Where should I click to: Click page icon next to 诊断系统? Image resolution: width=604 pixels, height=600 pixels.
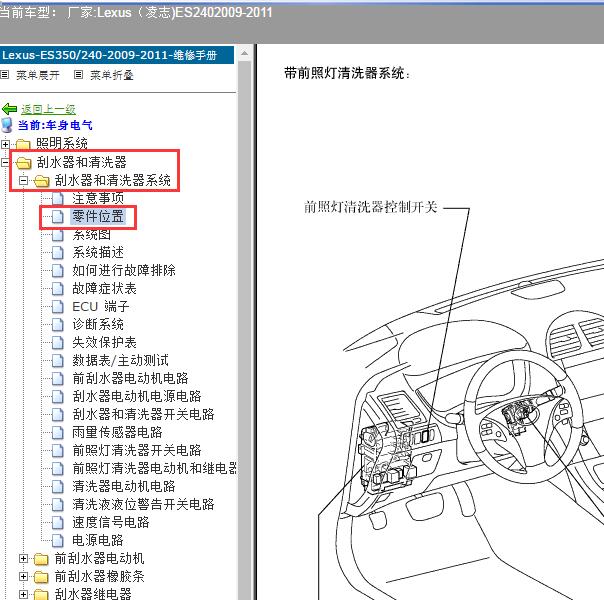[57, 324]
